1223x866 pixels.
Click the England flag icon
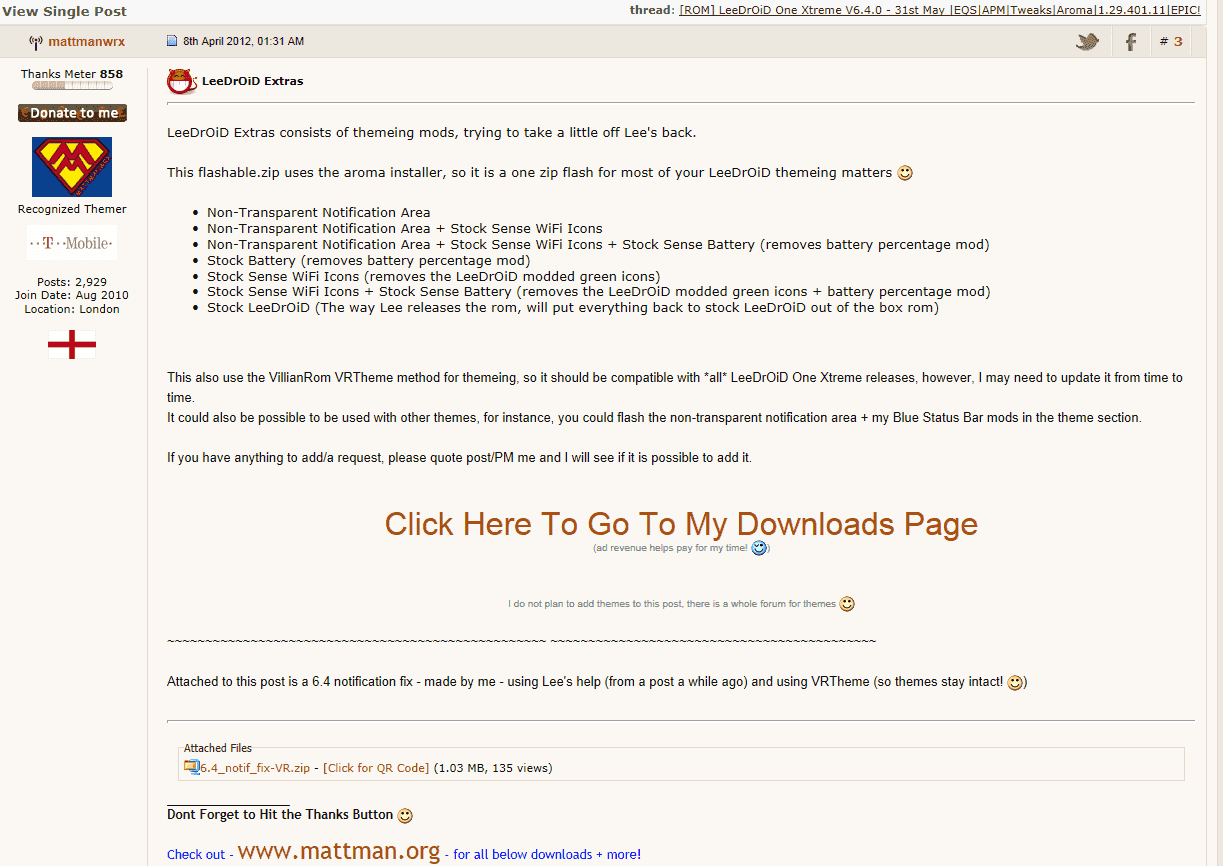tap(72, 346)
